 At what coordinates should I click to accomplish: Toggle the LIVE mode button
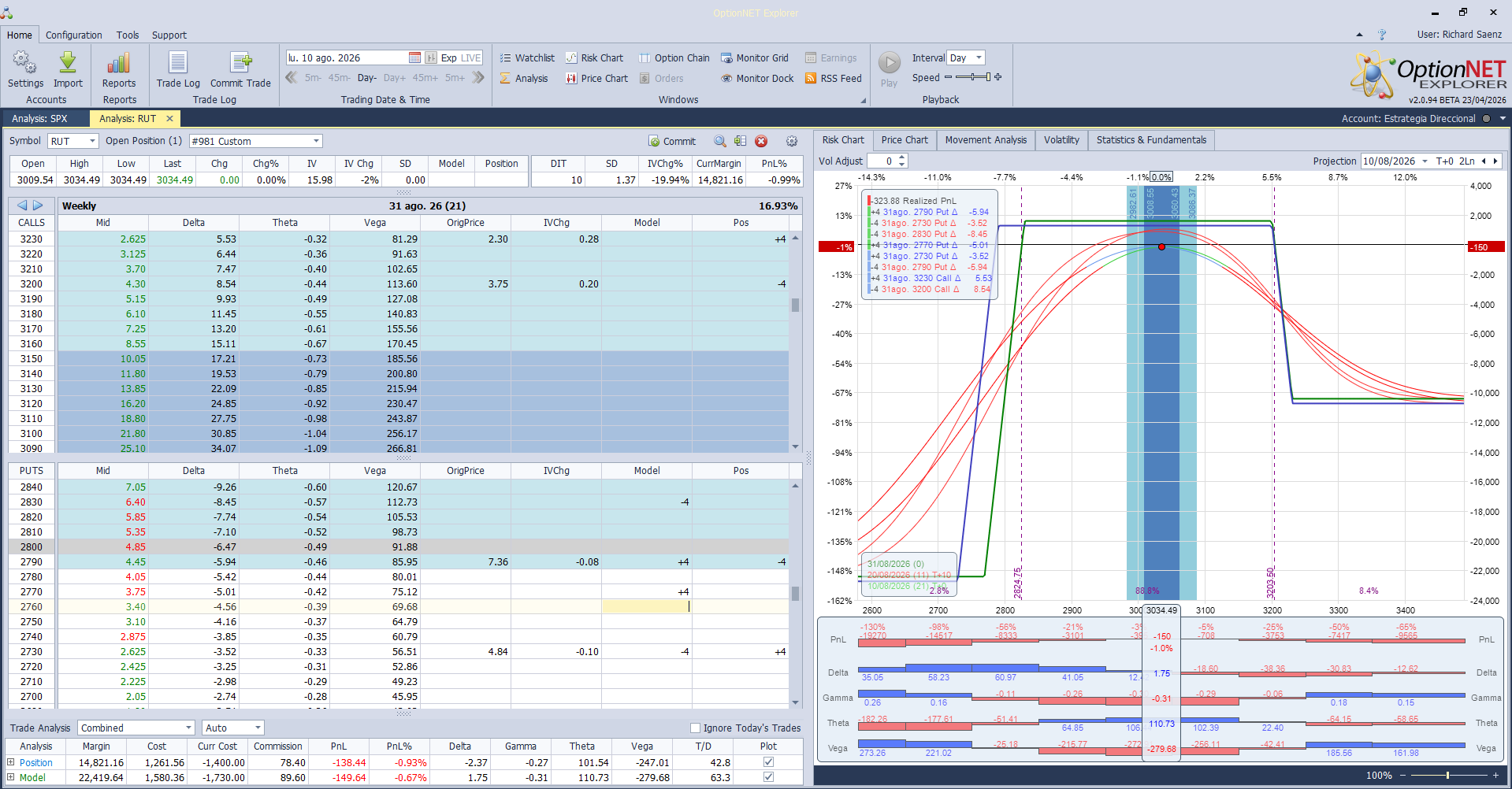471,57
